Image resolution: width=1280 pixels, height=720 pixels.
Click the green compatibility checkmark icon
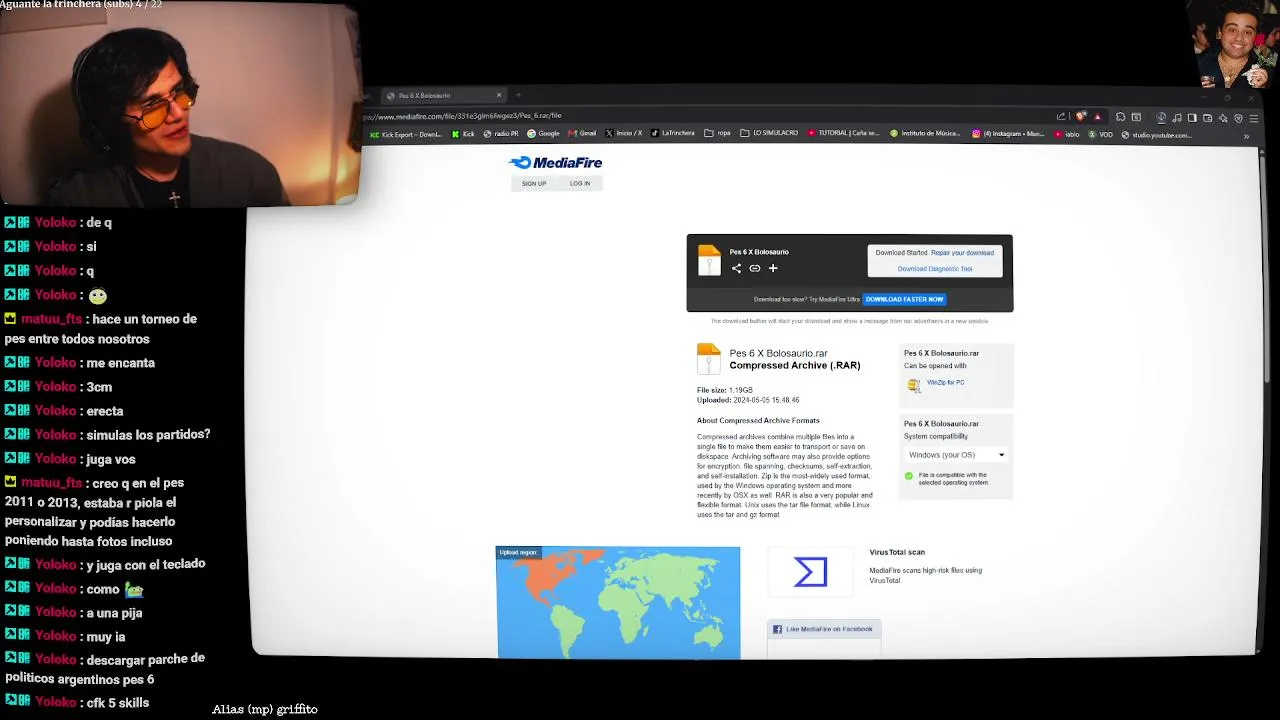(909, 477)
